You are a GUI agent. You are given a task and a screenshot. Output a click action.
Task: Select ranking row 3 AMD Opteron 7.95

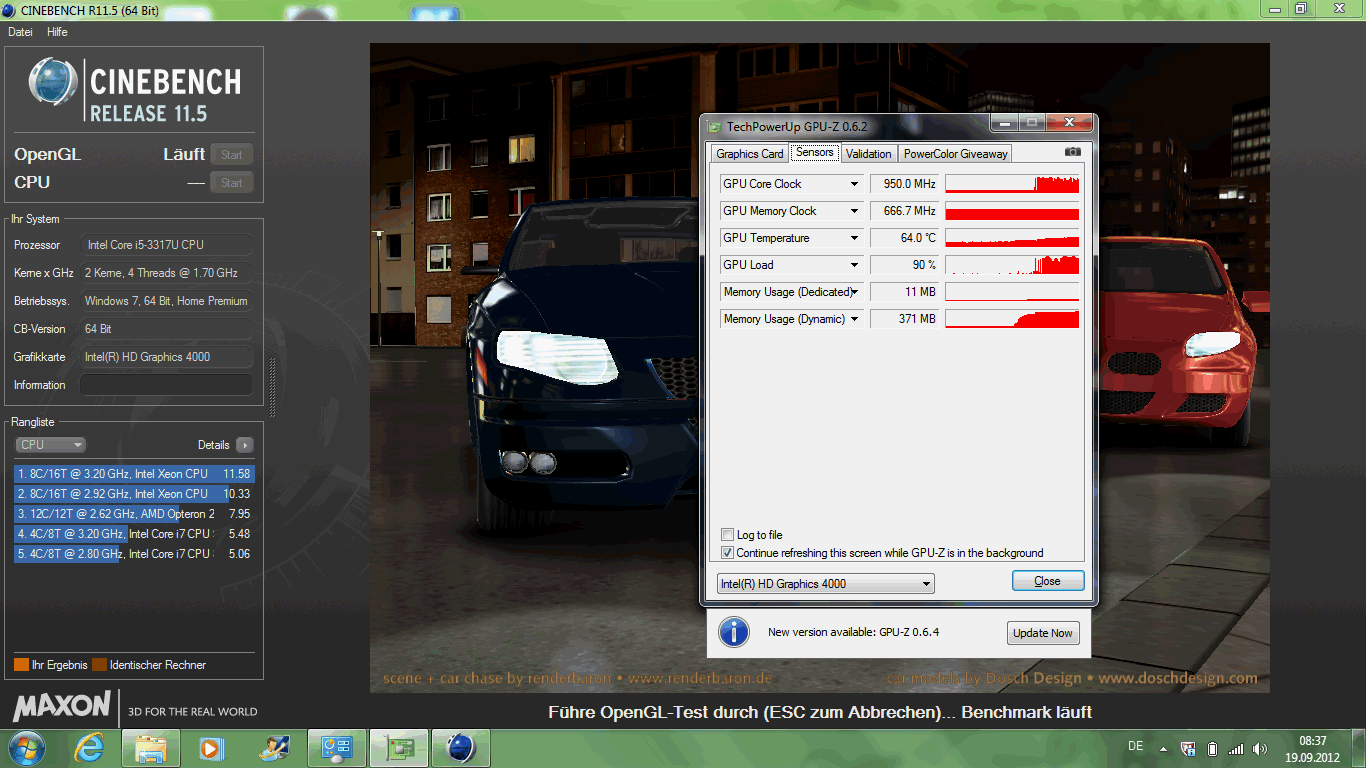tap(134, 514)
